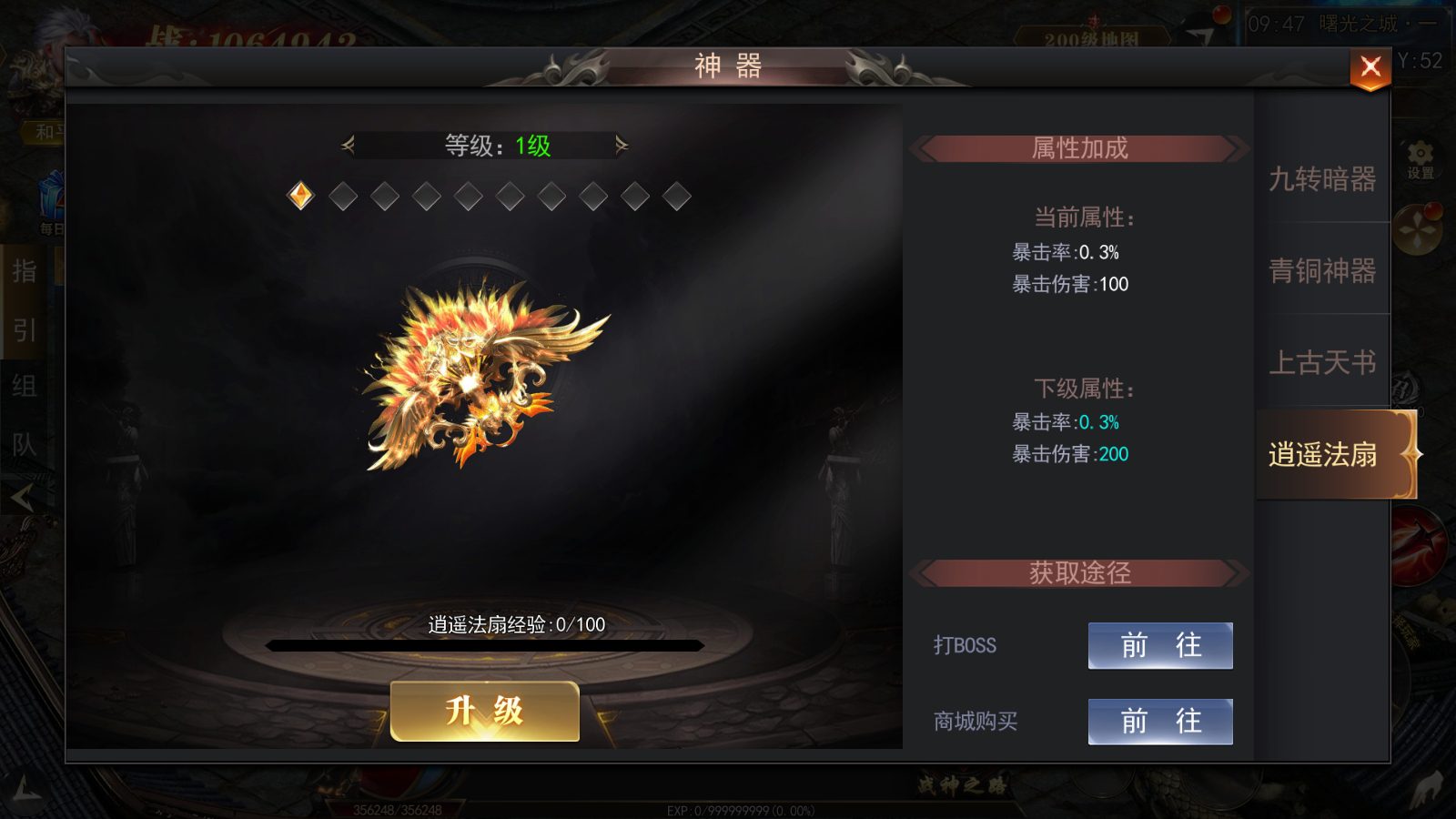The width and height of the screenshot is (1456, 819).
Task: Click the left arrow beside level 1级
Action: [x=347, y=145]
